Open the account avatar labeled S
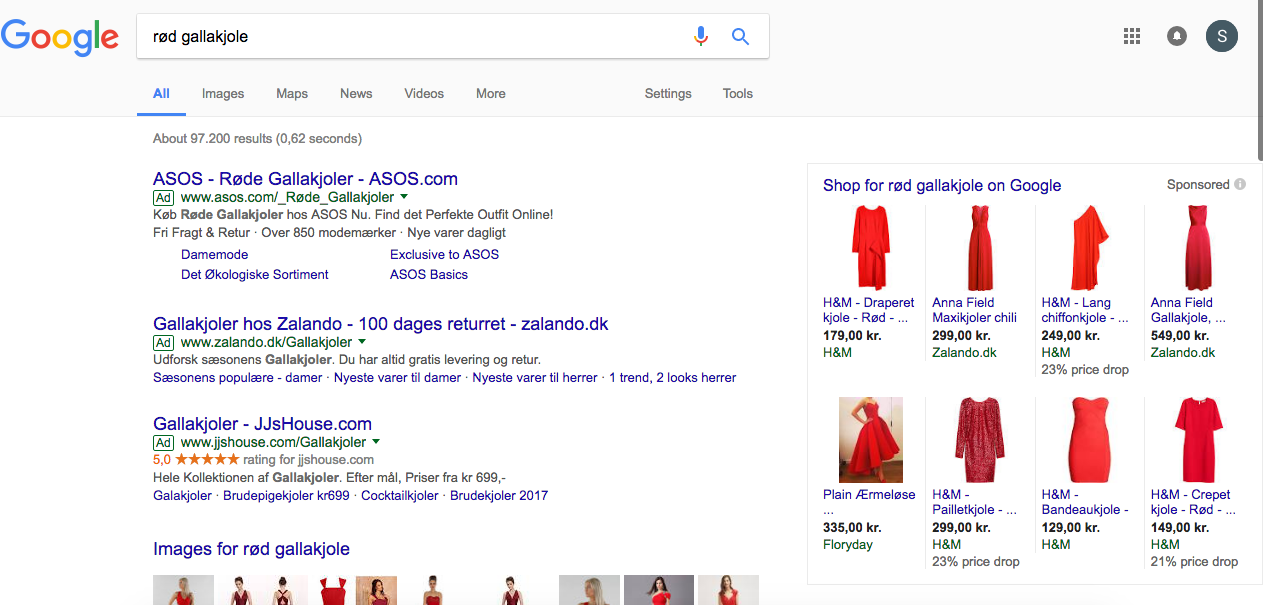 [x=1221, y=36]
